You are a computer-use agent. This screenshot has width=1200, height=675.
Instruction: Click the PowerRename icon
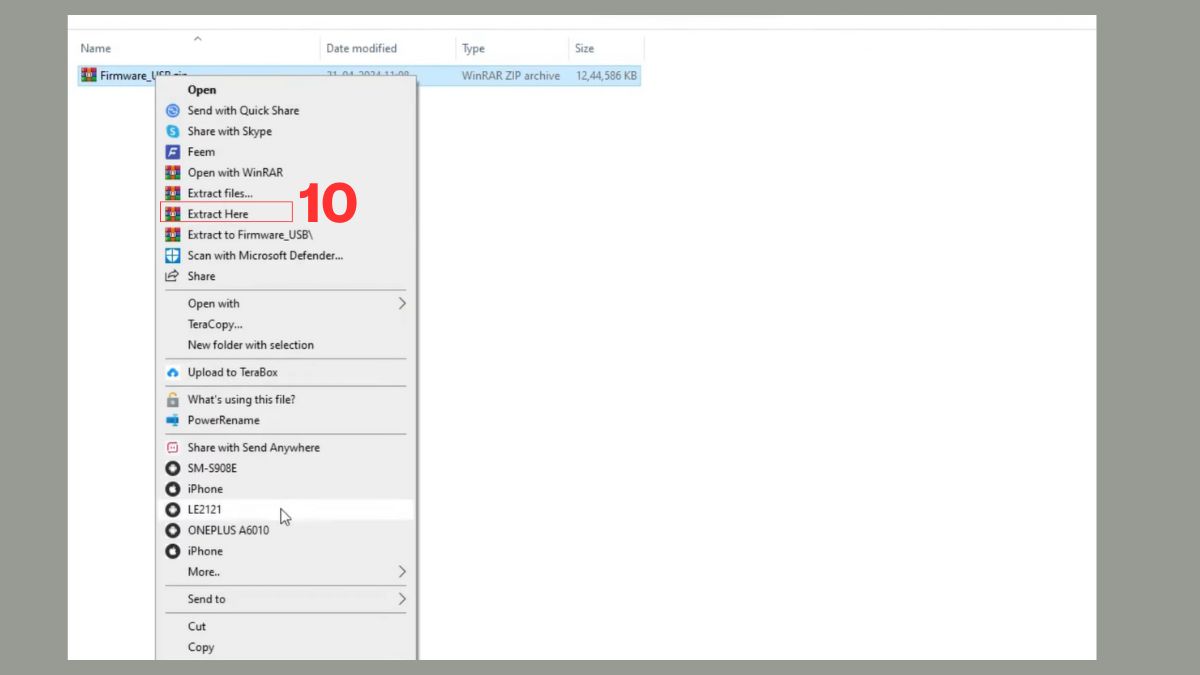(x=172, y=420)
